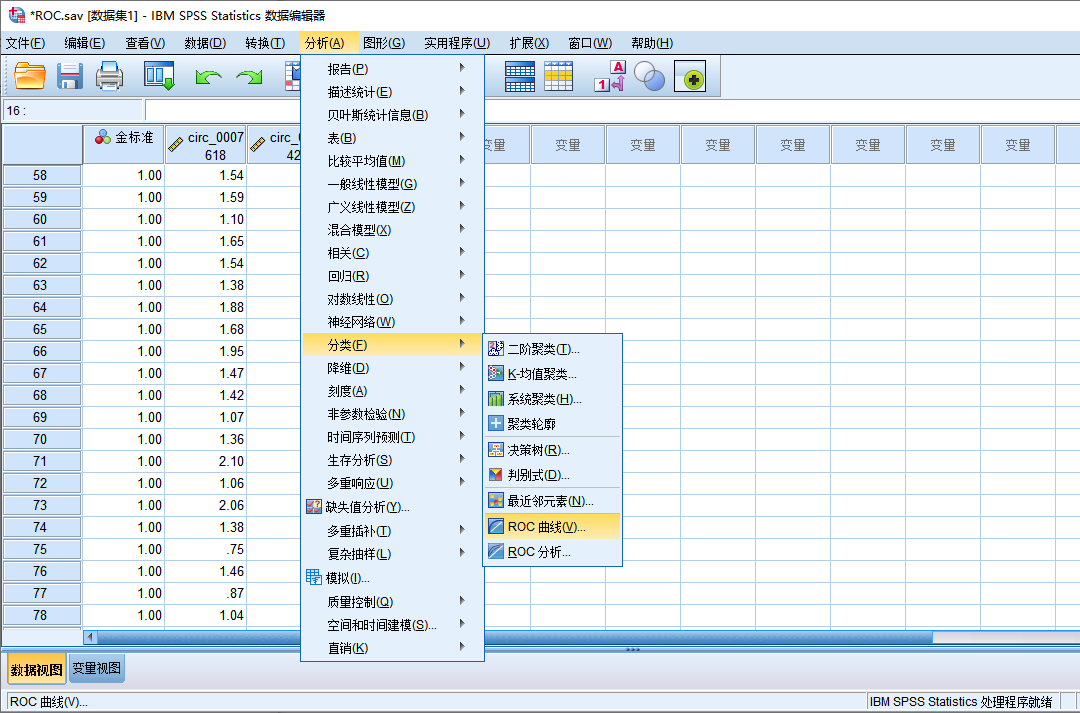
Task: Click the yellow grid toolbar icon
Action: click(x=558, y=76)
